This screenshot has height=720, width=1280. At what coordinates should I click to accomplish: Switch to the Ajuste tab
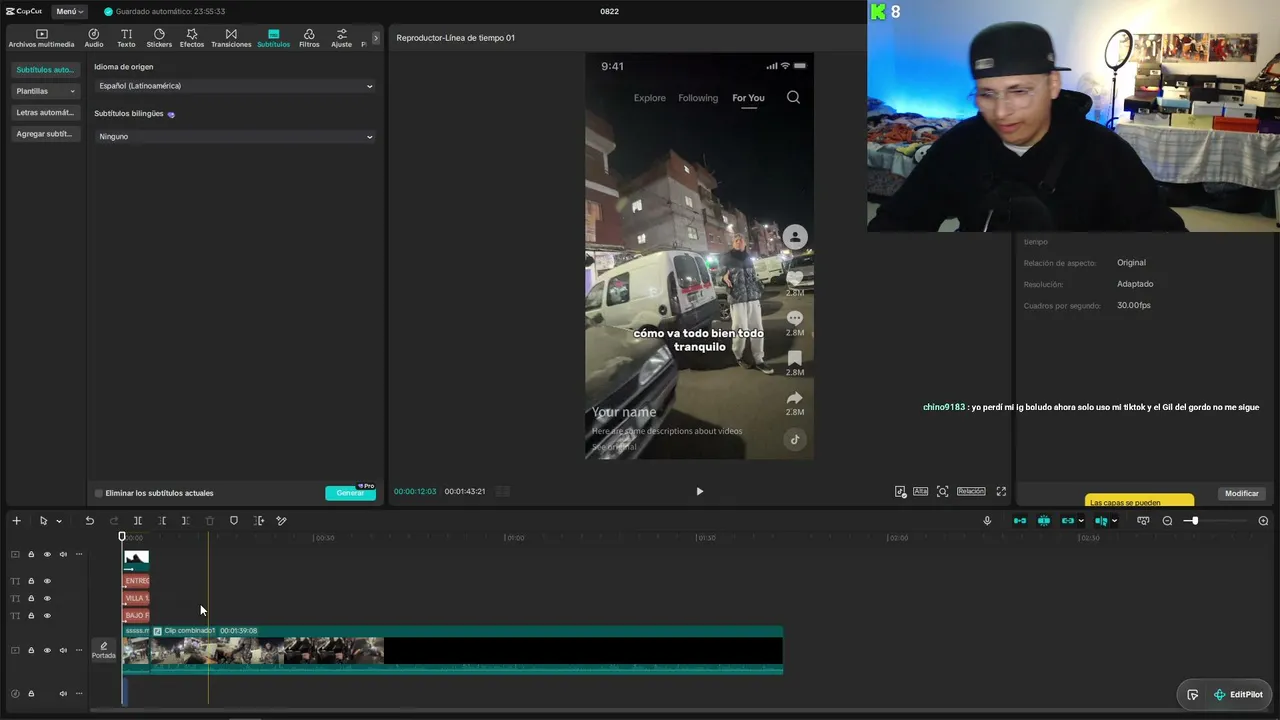(x=342, y=38)
